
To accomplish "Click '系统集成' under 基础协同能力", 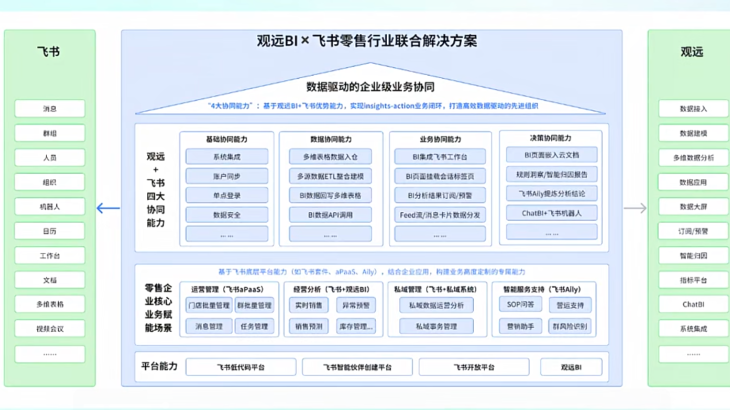I will point(227,157).
